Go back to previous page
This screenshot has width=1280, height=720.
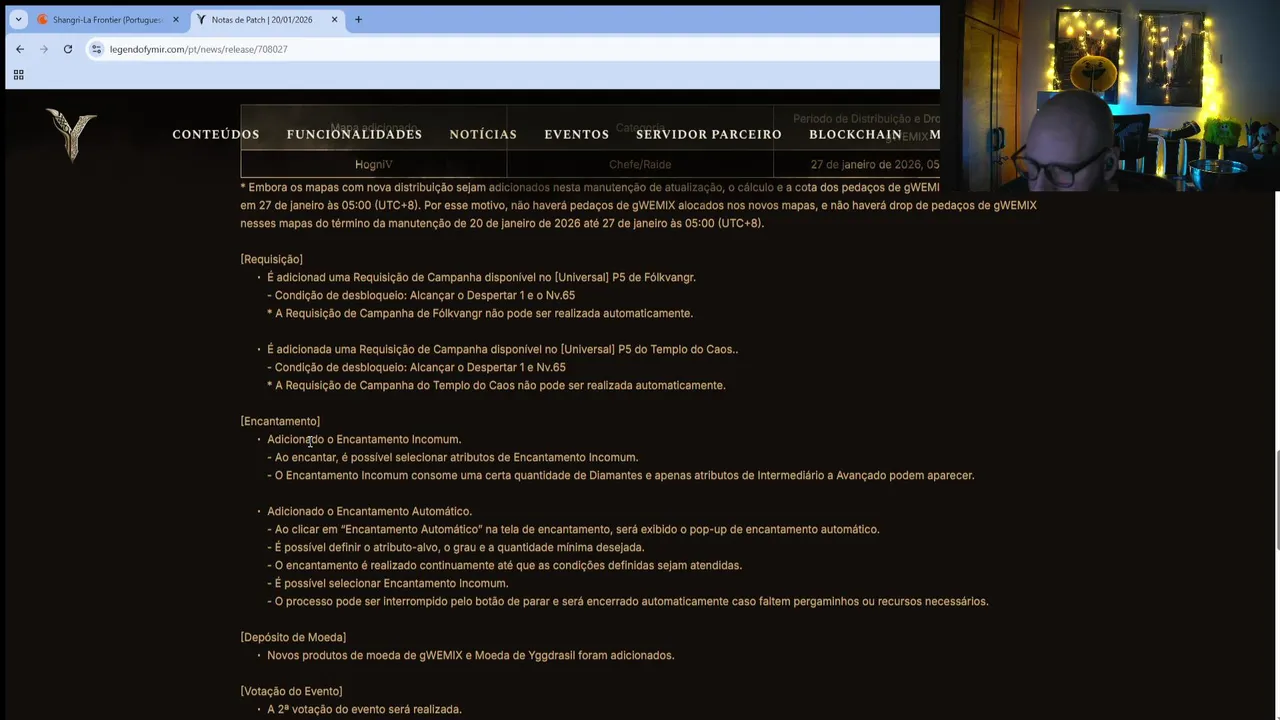click(19, 49)
